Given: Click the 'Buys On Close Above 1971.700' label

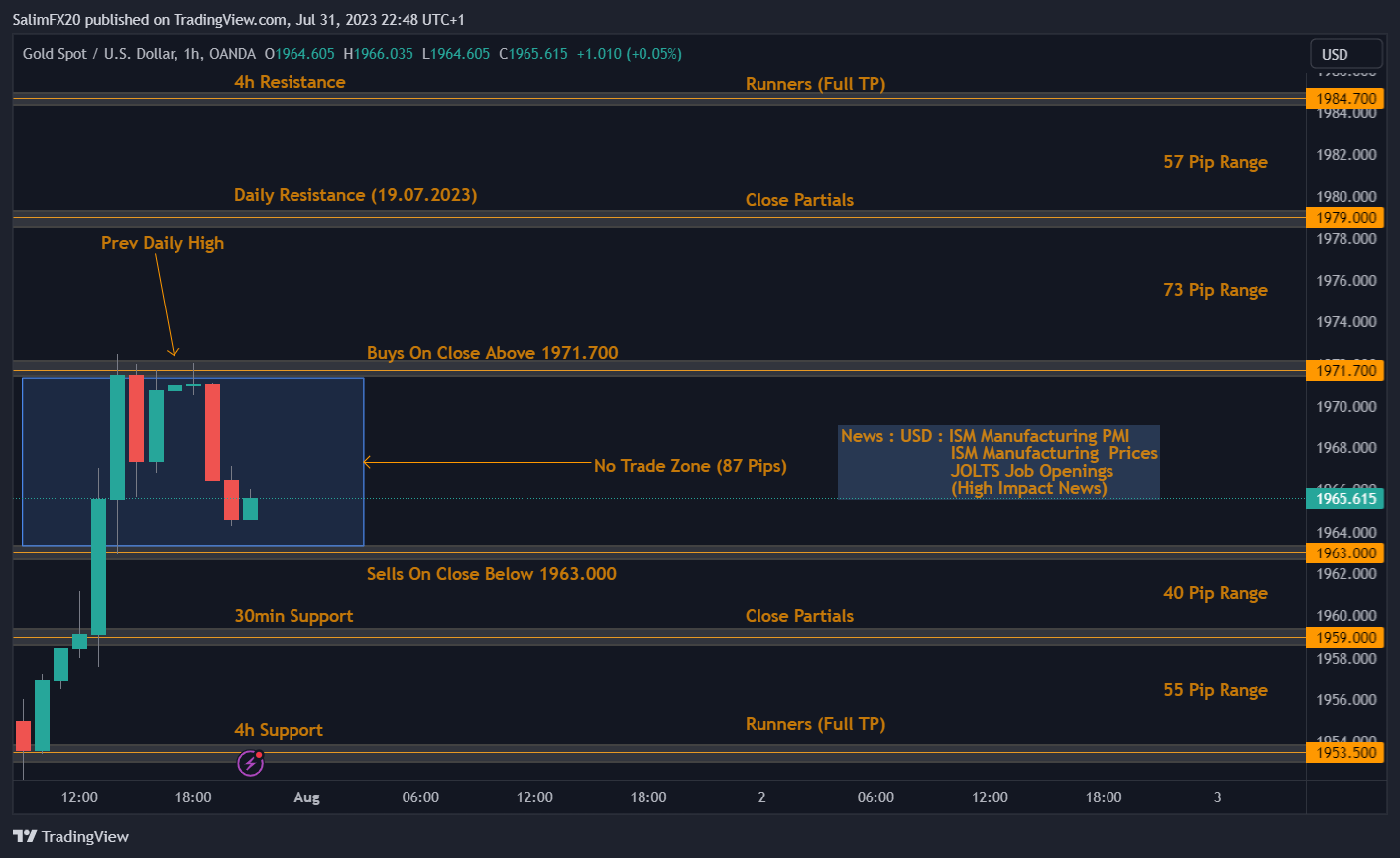Looking at the screenshot, I should (492, 353).
